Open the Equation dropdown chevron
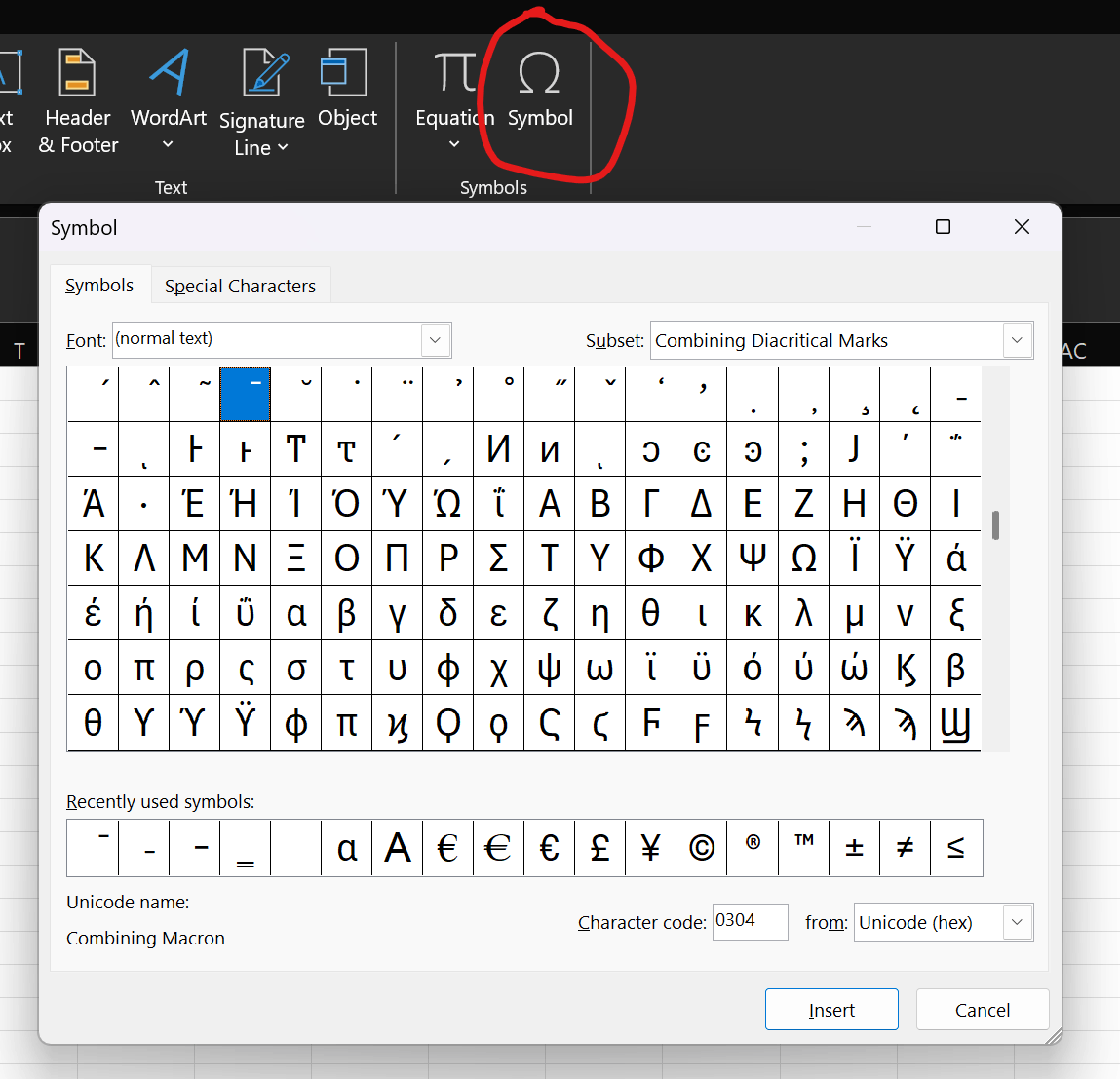 tap(452, 143)
